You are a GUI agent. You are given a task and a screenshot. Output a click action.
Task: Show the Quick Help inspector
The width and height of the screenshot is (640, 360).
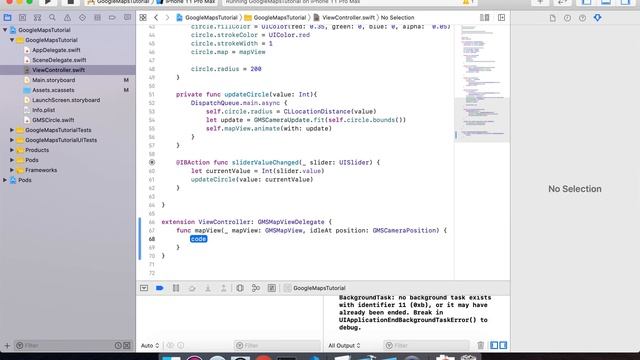(582, 18)
